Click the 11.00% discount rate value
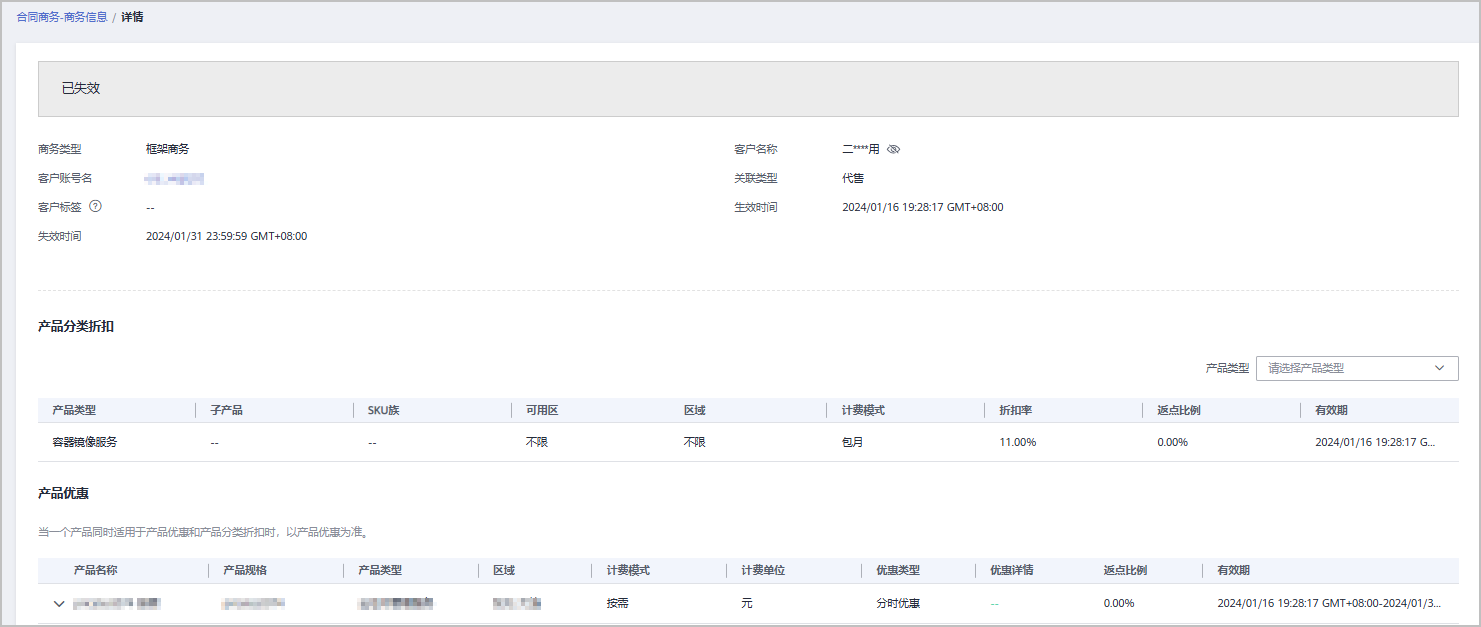This screenshot has height=627, width=1481. [x=1017, y=442]
